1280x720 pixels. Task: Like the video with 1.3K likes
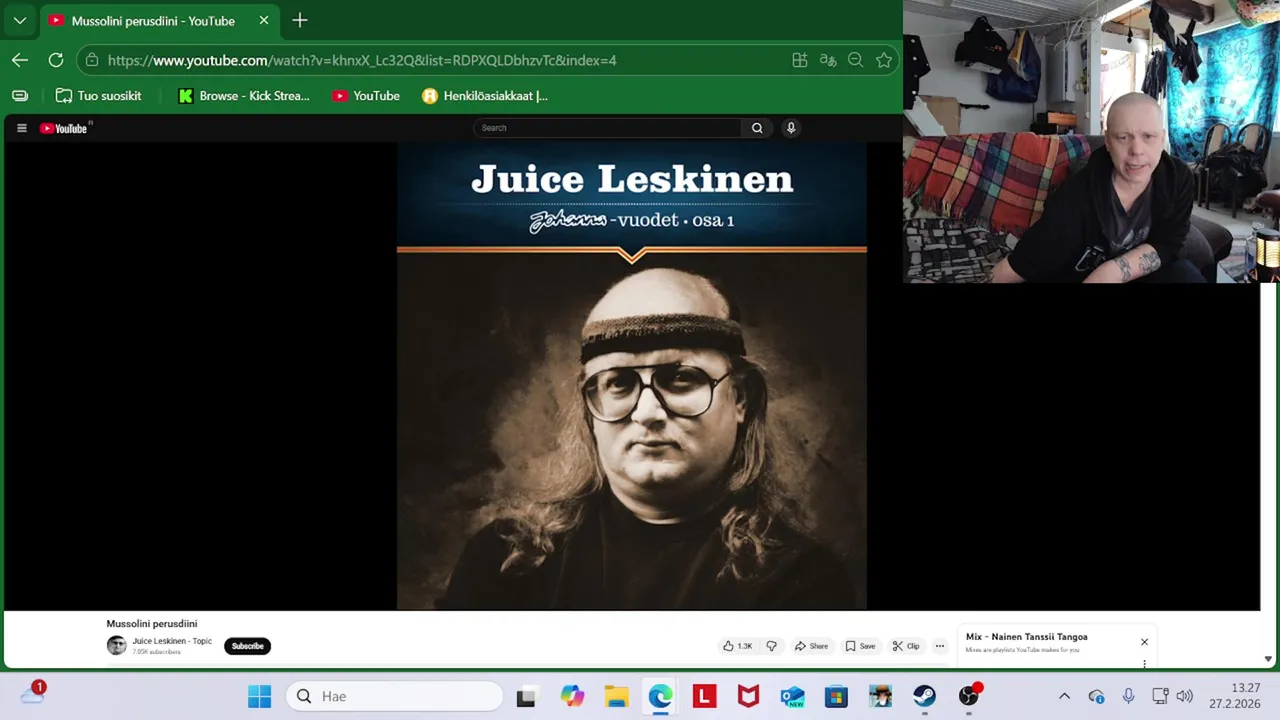click(x=737, y=646)
